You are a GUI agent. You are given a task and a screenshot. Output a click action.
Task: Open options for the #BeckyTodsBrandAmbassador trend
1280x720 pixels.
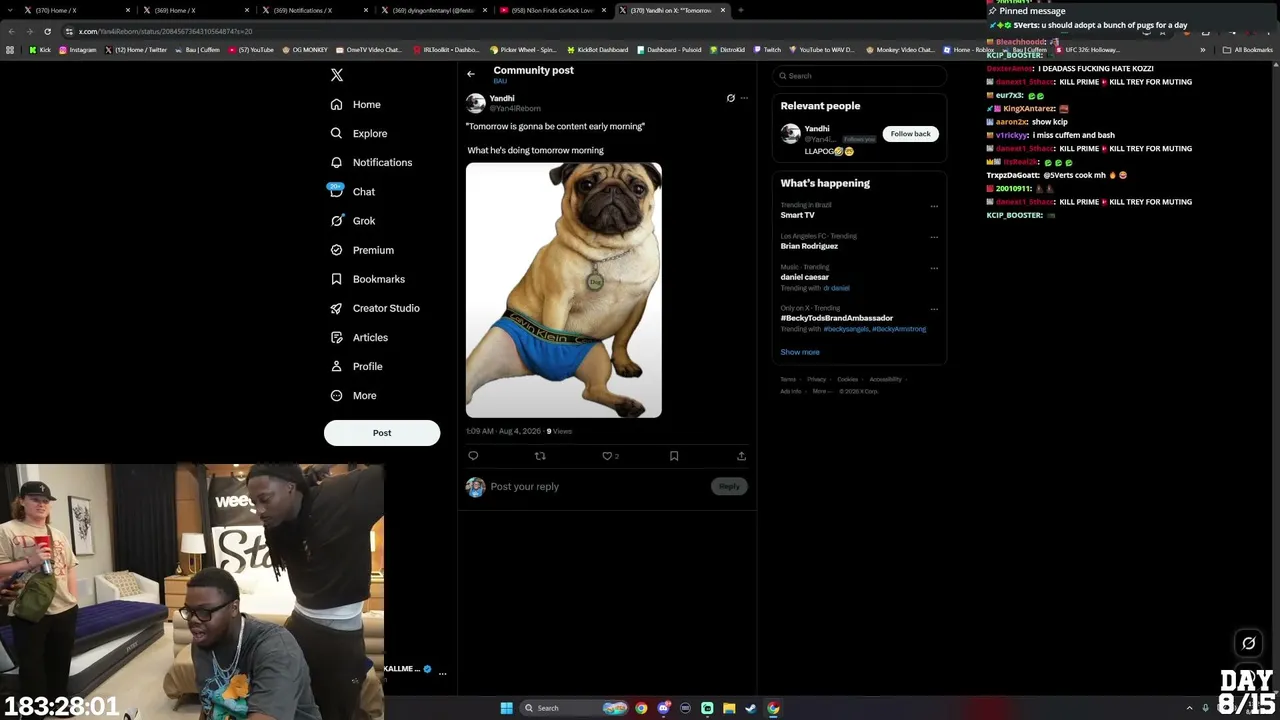click(934, 309)
